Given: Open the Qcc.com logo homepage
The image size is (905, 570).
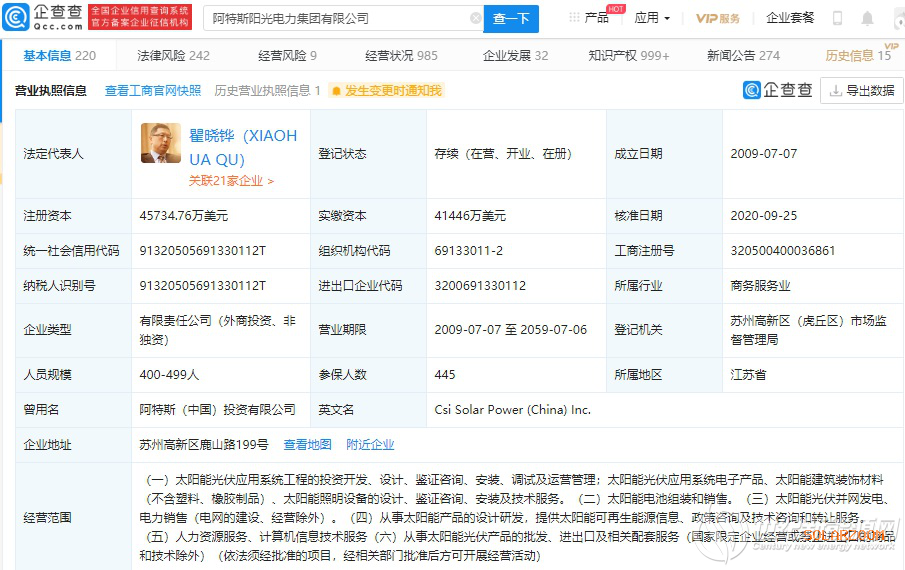Looking at the screenshot, I should pyautogui.click(x=43, y=17).
